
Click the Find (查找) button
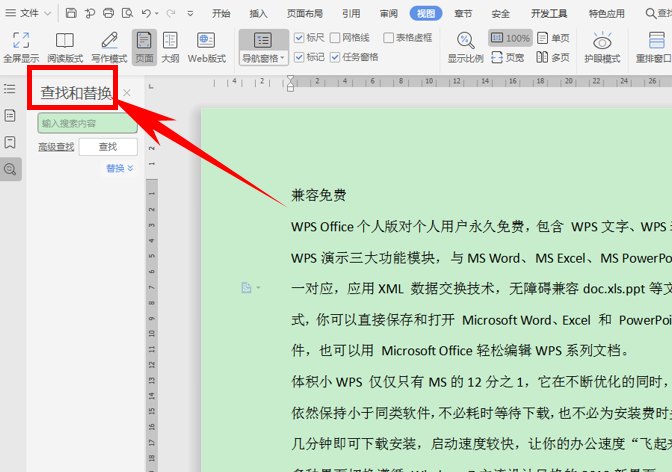pyautogui.click(x=108, y=147)
